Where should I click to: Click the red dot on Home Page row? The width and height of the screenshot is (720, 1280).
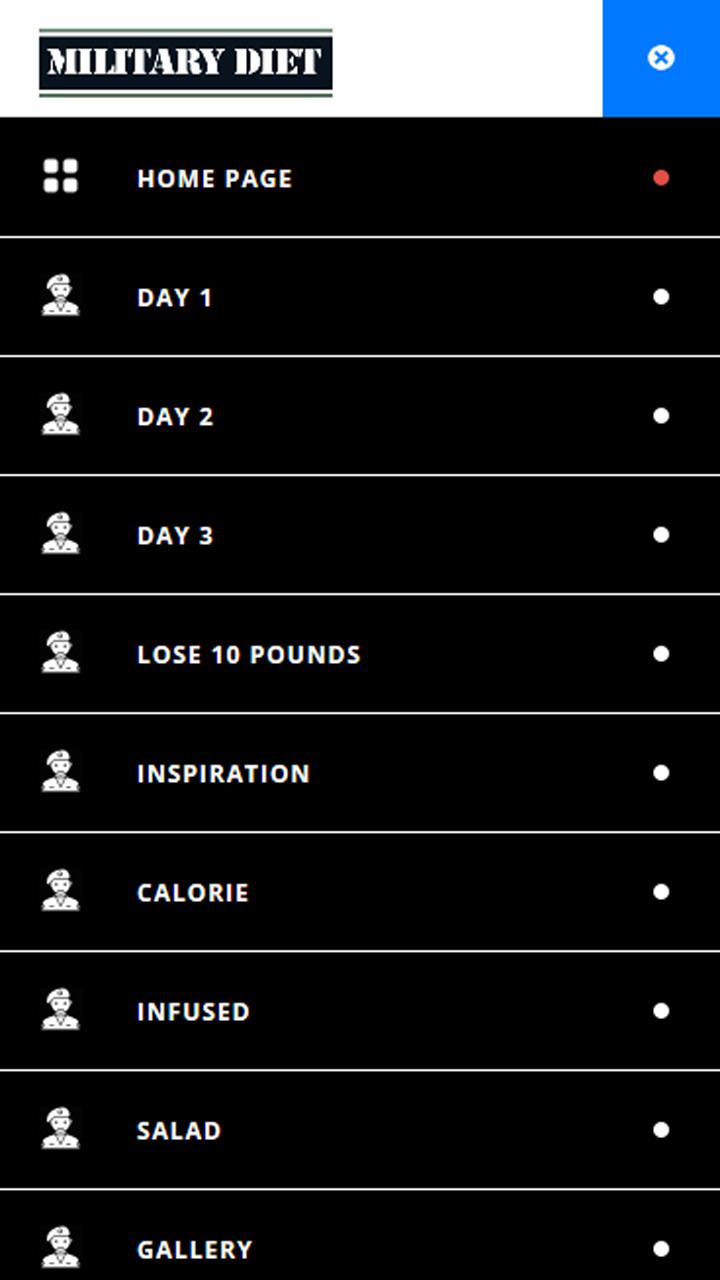[660, 178]
